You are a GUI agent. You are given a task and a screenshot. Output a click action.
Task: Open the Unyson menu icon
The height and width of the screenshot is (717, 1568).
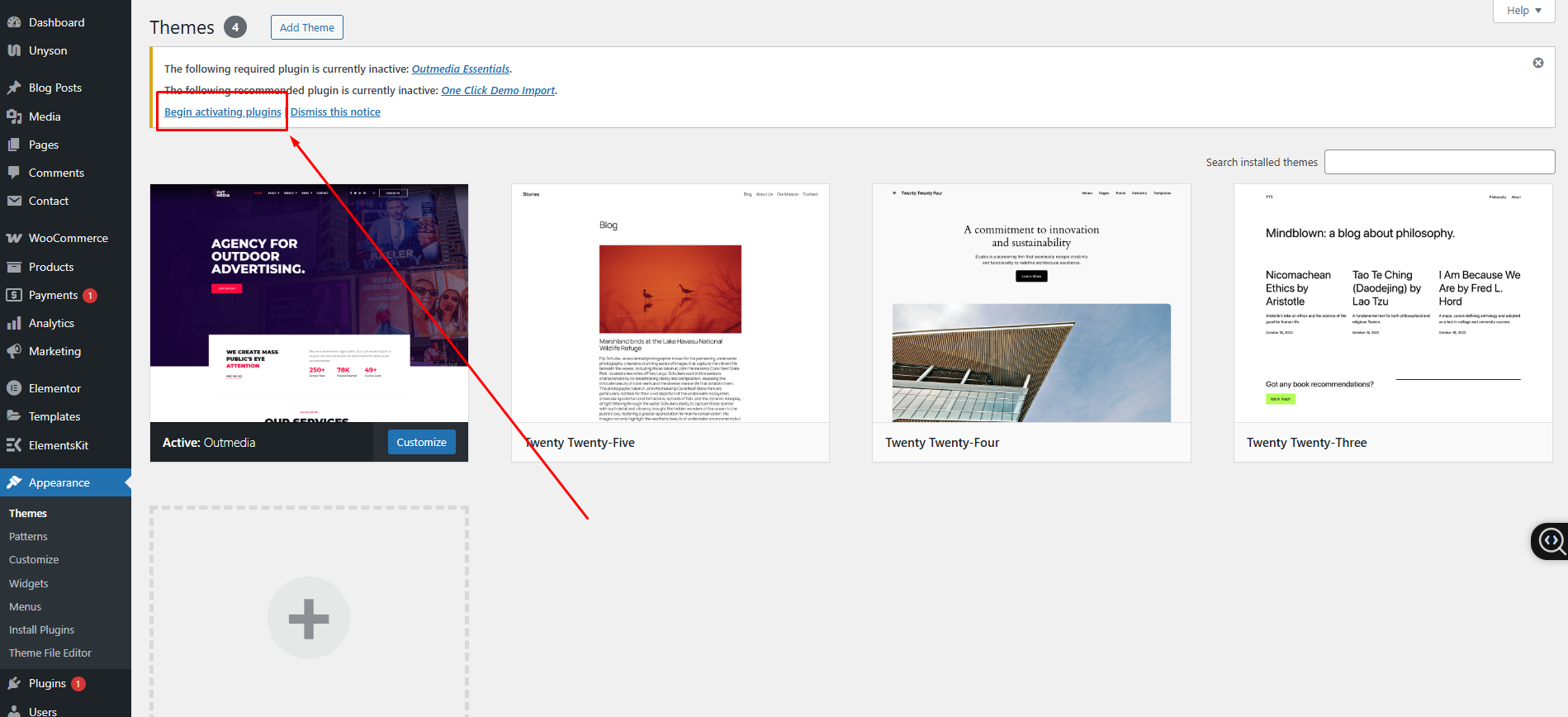click(x=14, y=50)
